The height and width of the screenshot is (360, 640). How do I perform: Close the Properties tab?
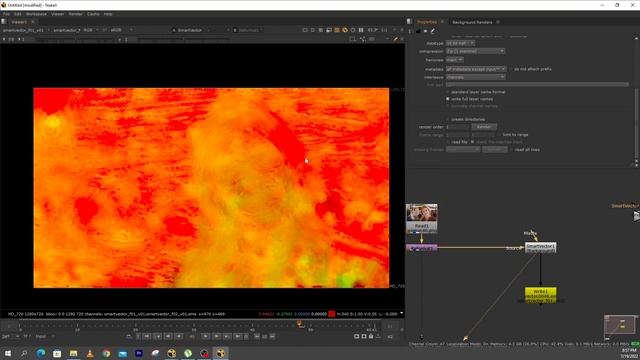(442, 22)
